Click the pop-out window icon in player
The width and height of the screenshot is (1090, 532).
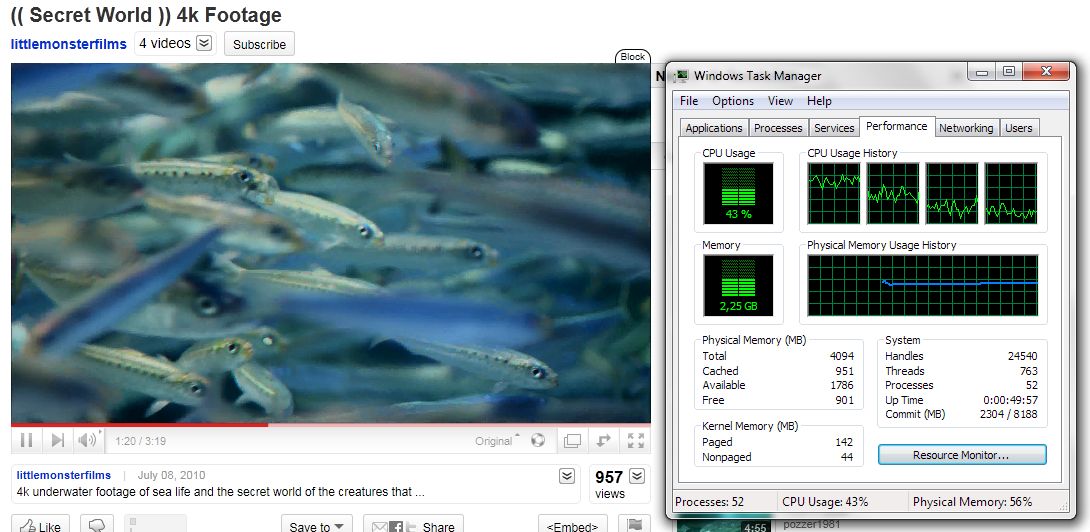[x=572, y=440]
